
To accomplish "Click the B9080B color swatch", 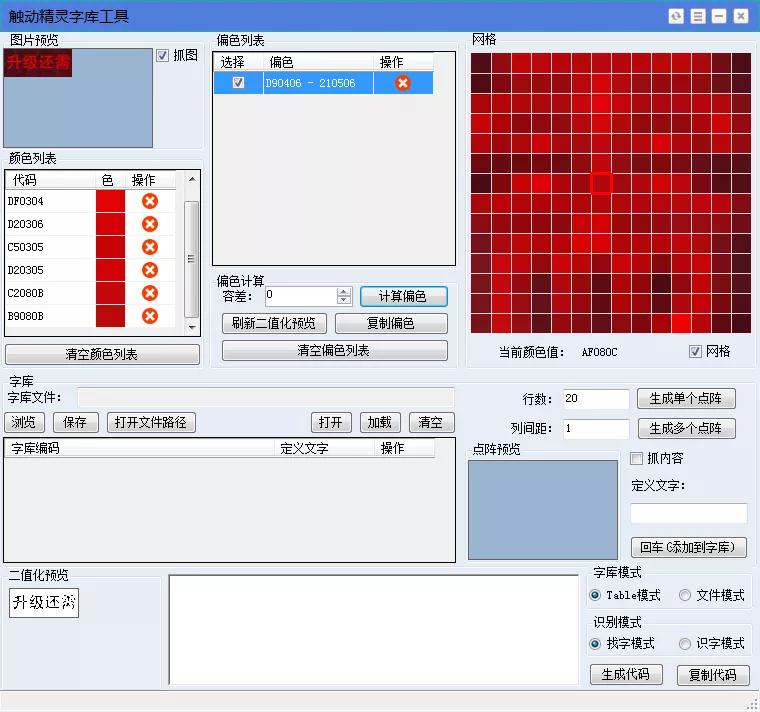I will pos(111,316).
